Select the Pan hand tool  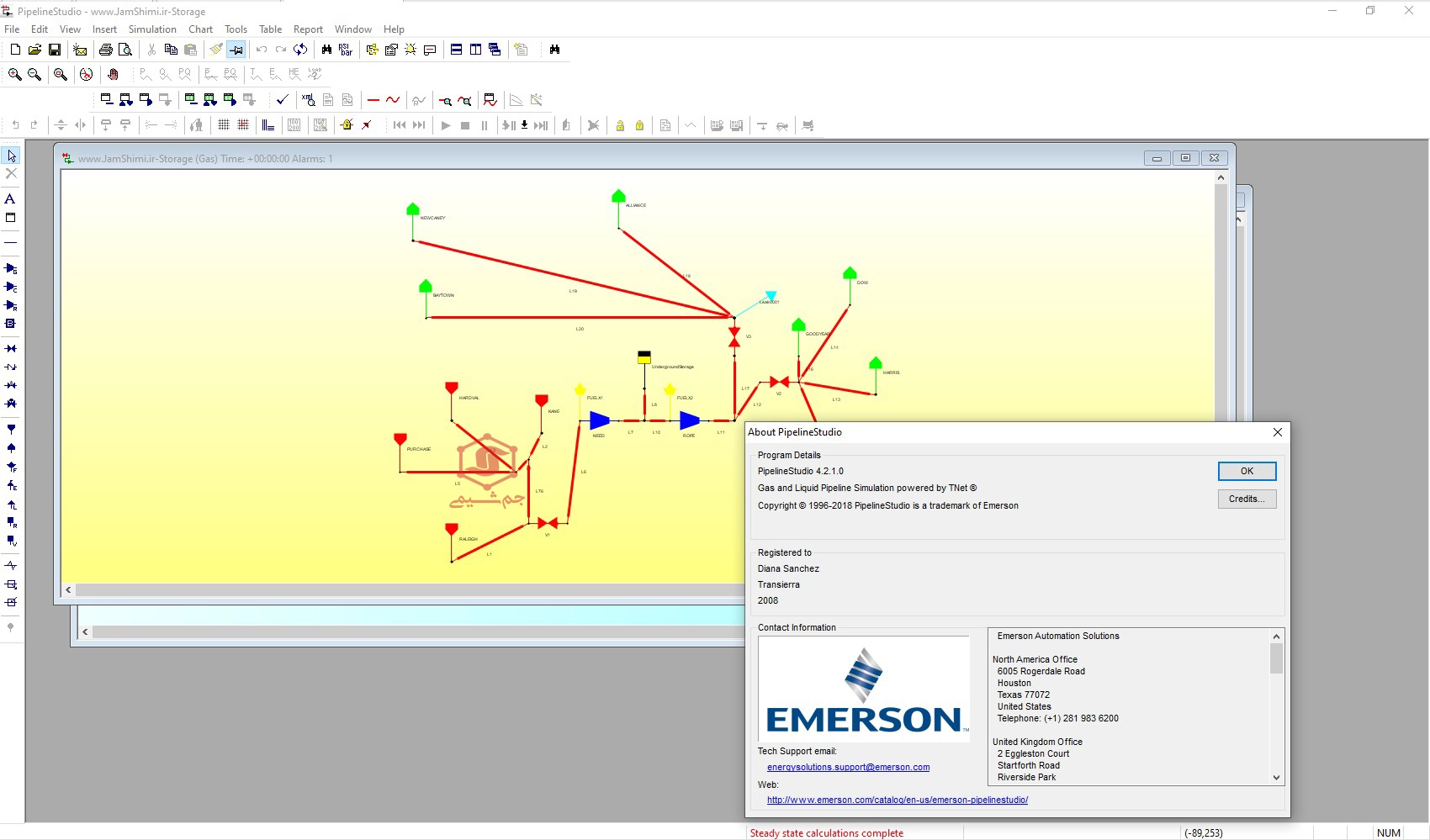113,75
